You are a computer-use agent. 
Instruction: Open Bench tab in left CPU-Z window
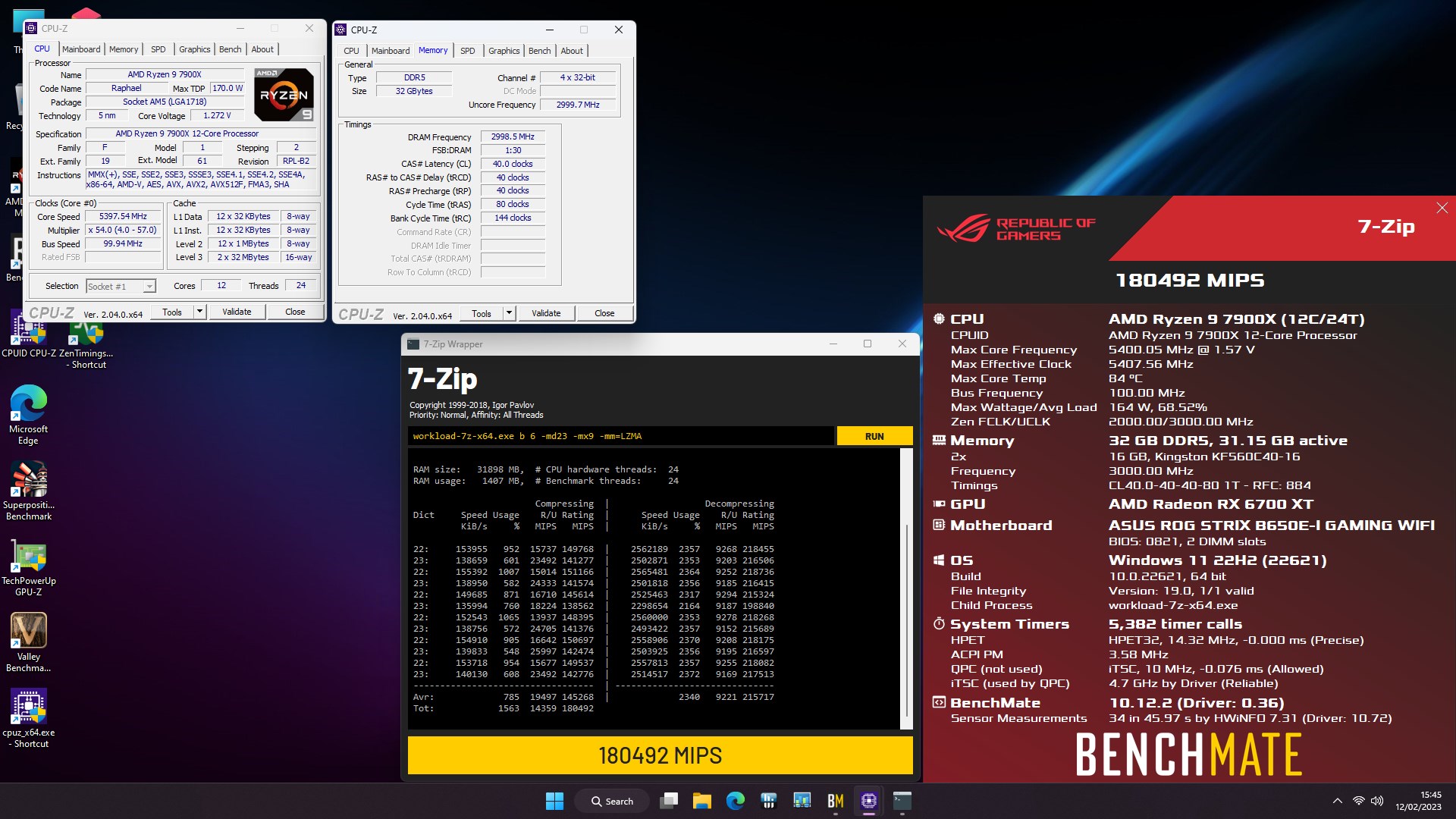pos(230,49)
